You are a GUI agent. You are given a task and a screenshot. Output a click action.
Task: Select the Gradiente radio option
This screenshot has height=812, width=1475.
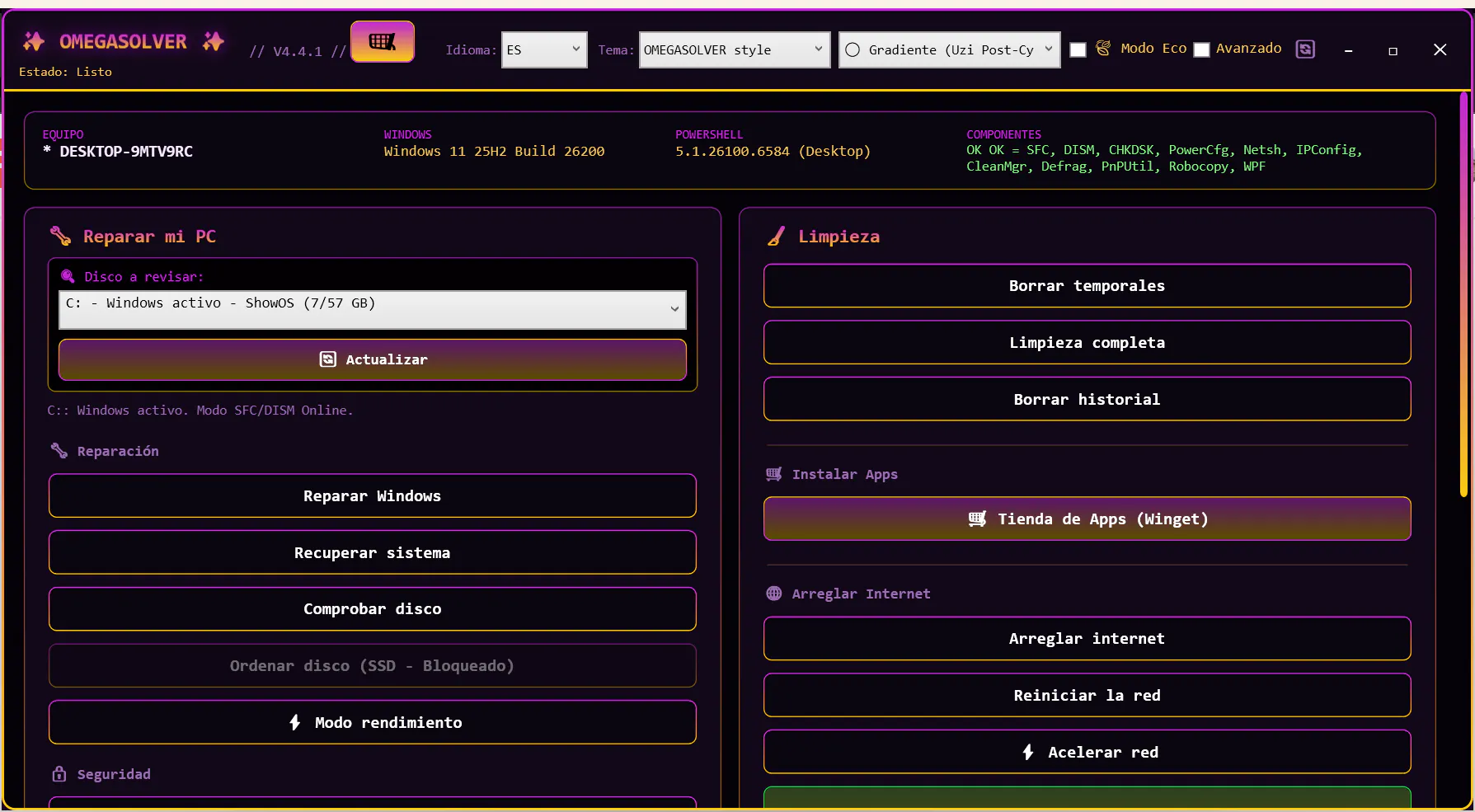tap(853, 50)
